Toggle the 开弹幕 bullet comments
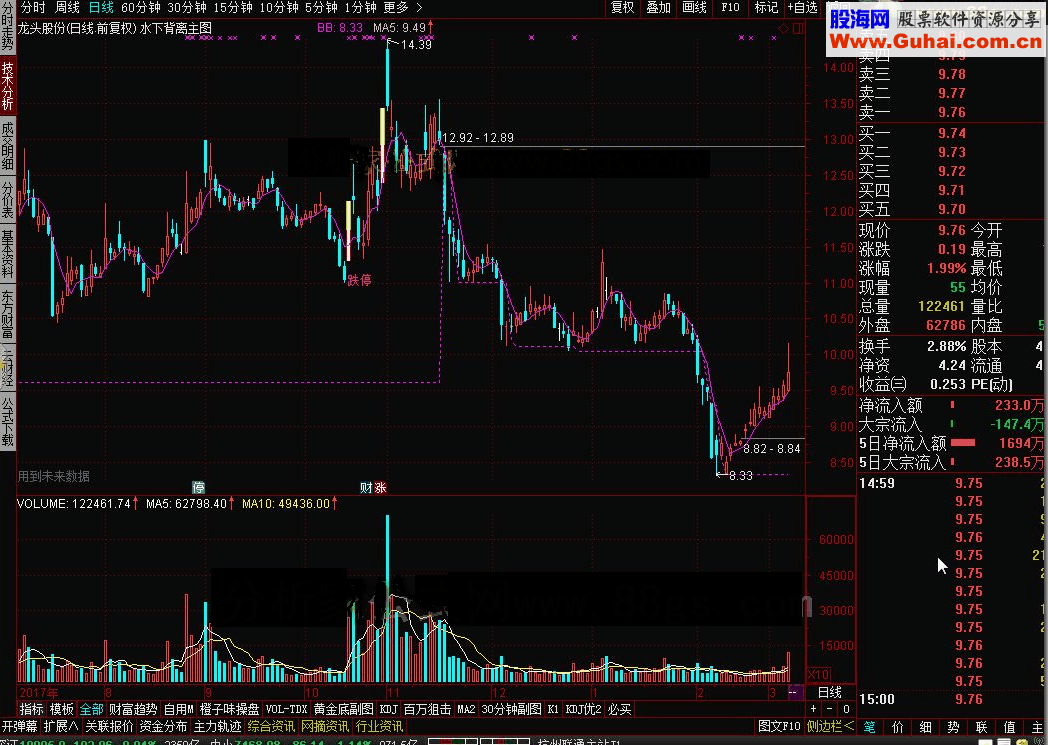The image size is (1048, 745). 19,726
